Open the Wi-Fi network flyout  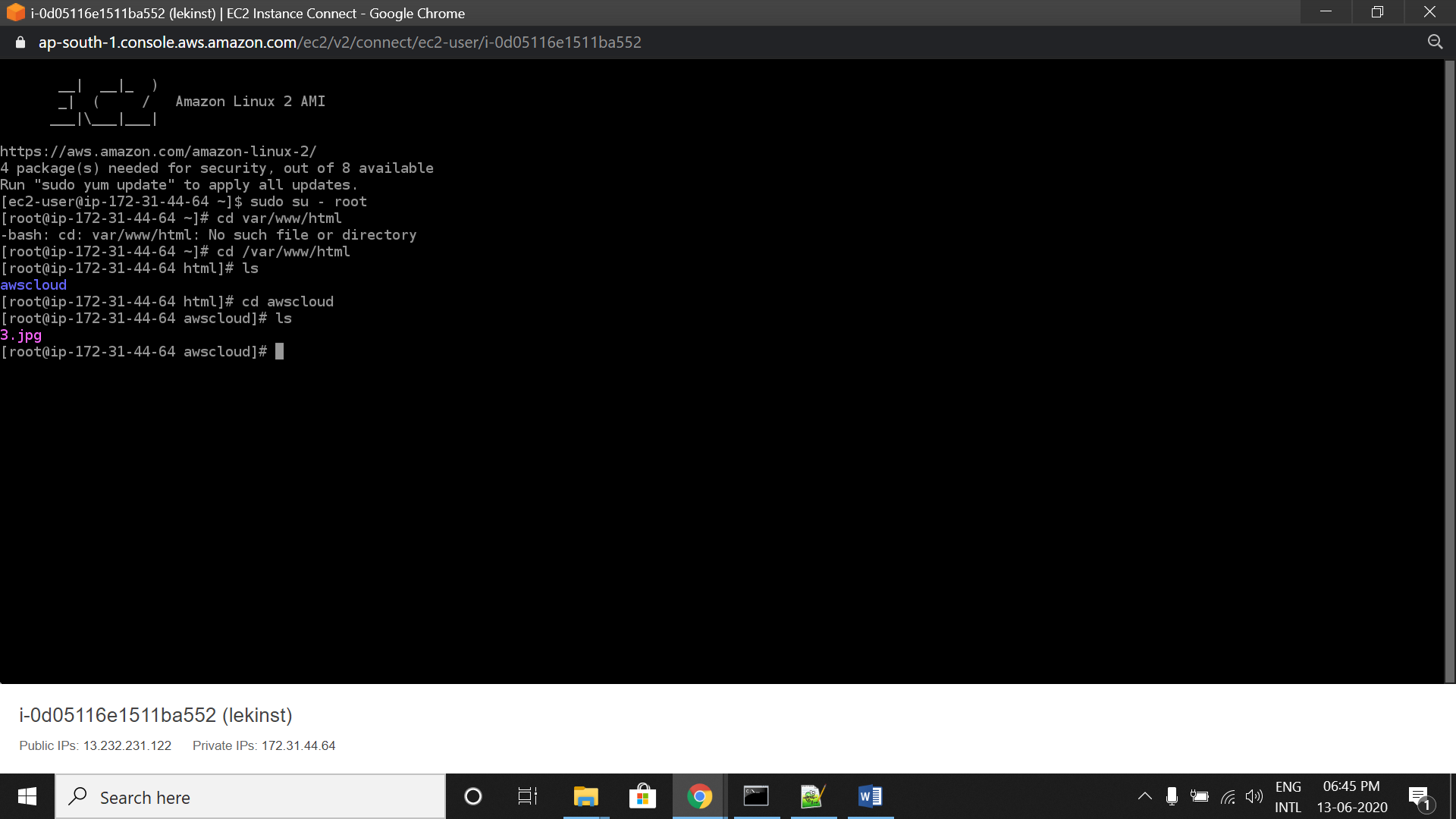point(1228,796)
